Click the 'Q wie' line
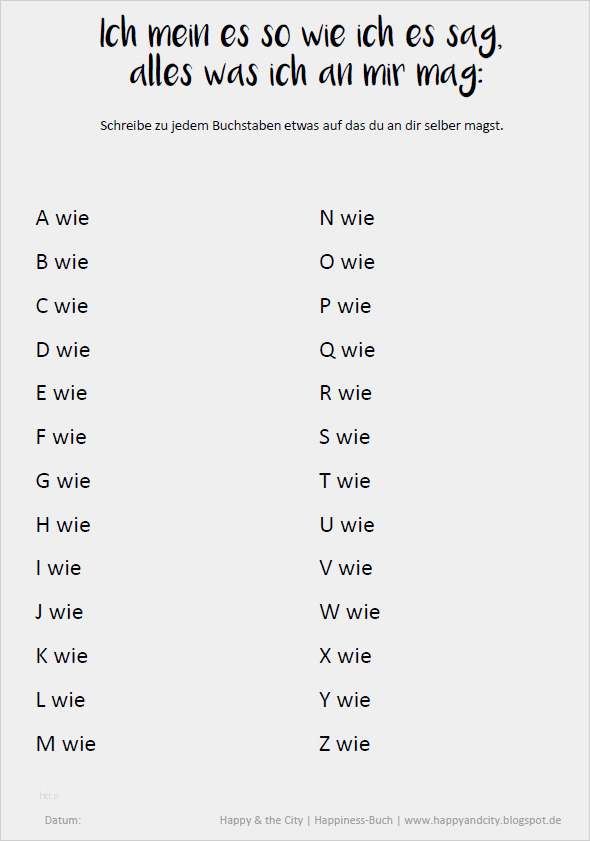This screenshot has width=590, height=841. 347,350
